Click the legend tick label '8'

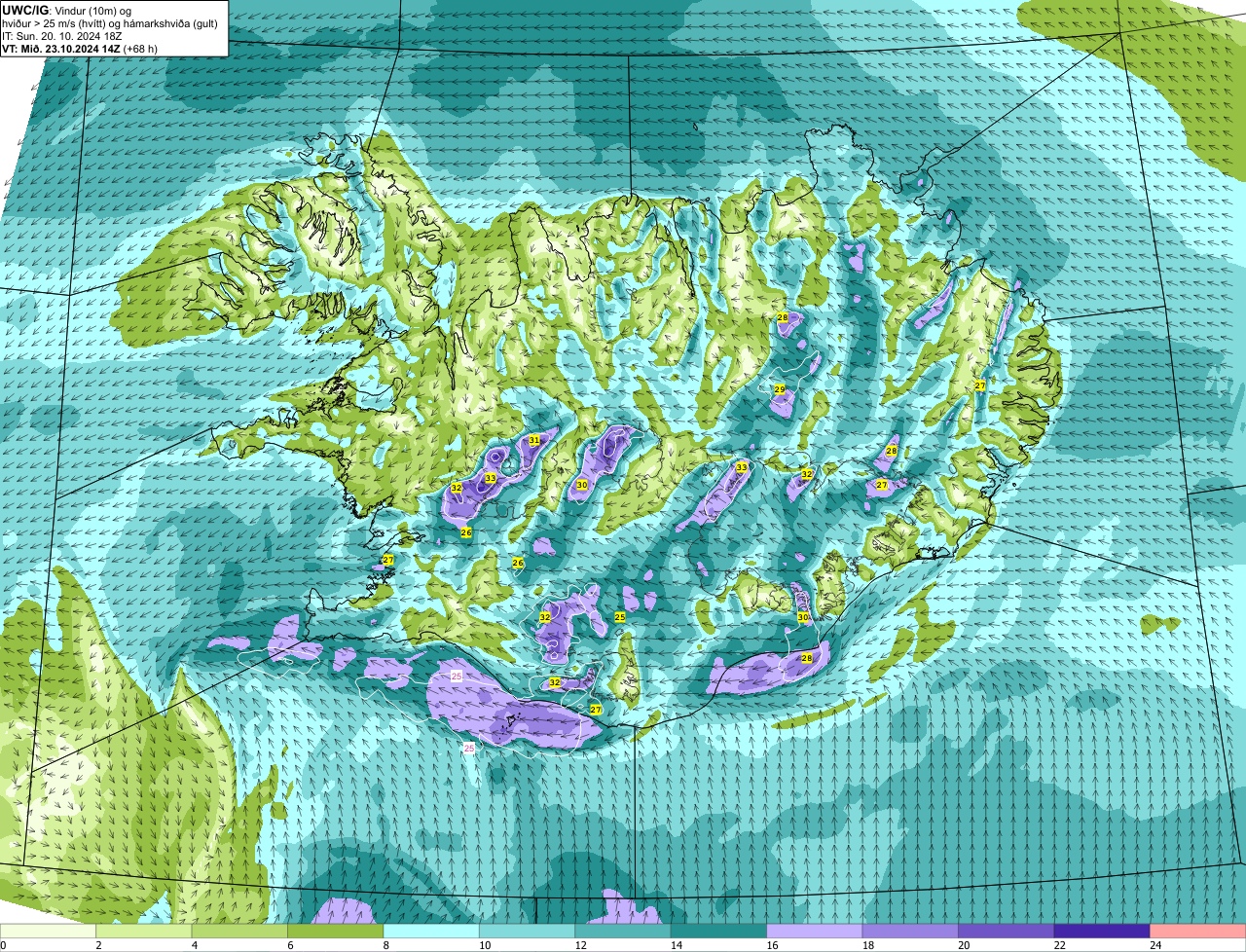pos(385,945)
